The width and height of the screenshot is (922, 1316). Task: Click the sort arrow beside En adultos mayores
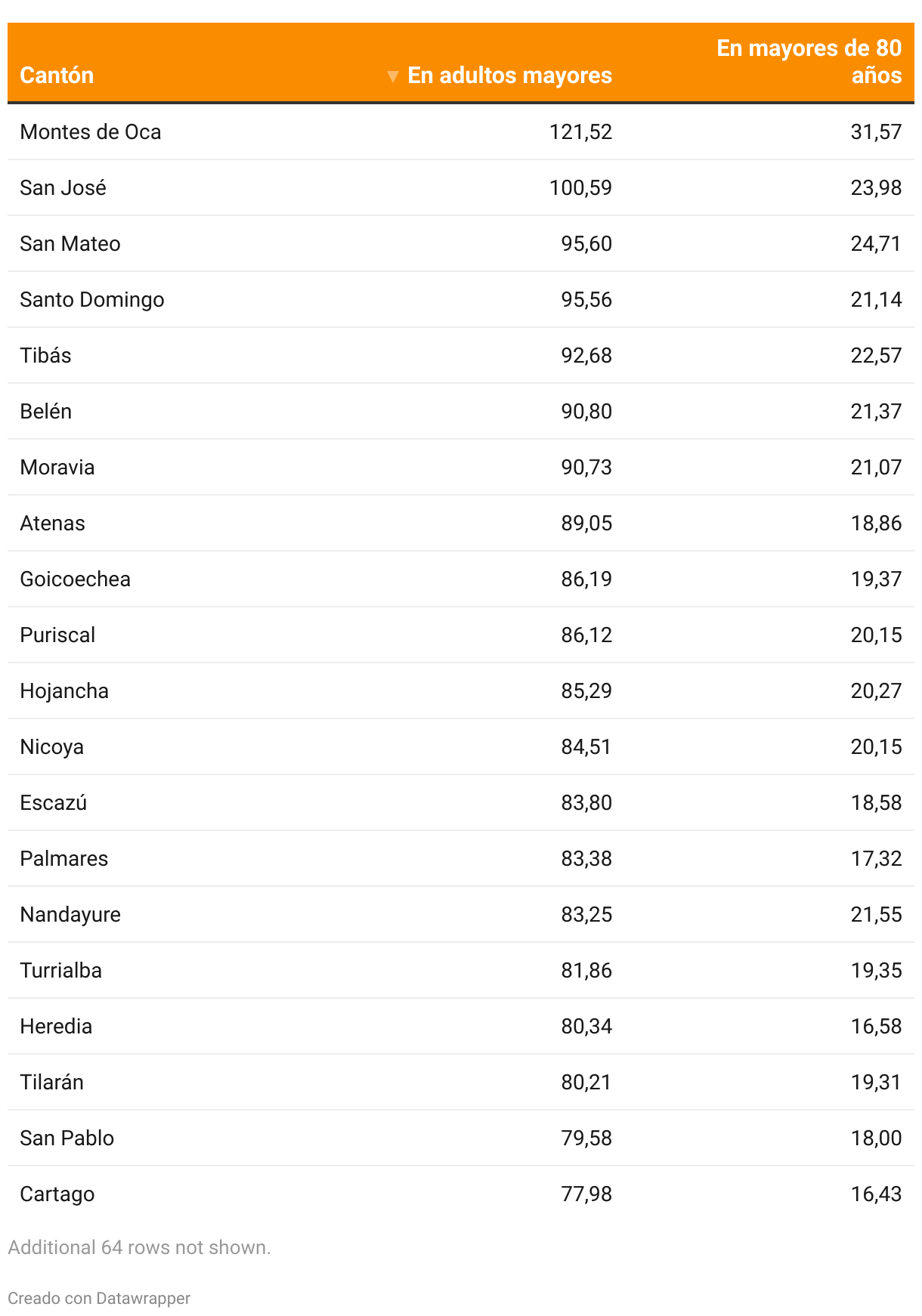(x=392, y=76)
